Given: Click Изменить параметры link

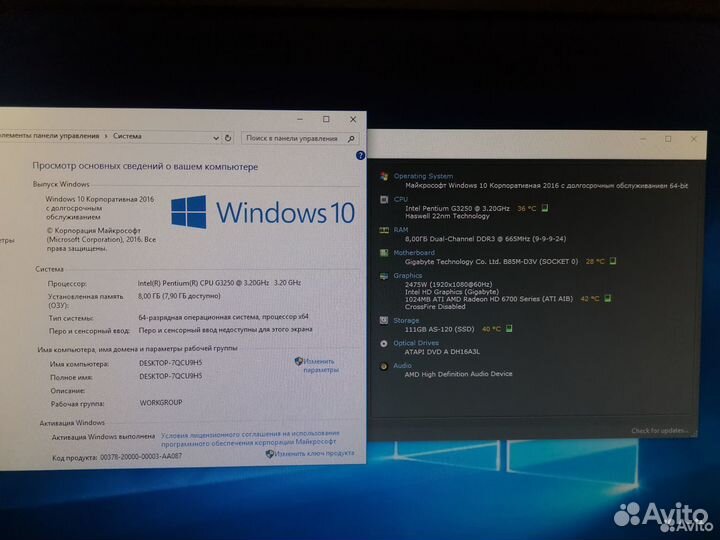Looking at the screenshot, I should [321, 366].
